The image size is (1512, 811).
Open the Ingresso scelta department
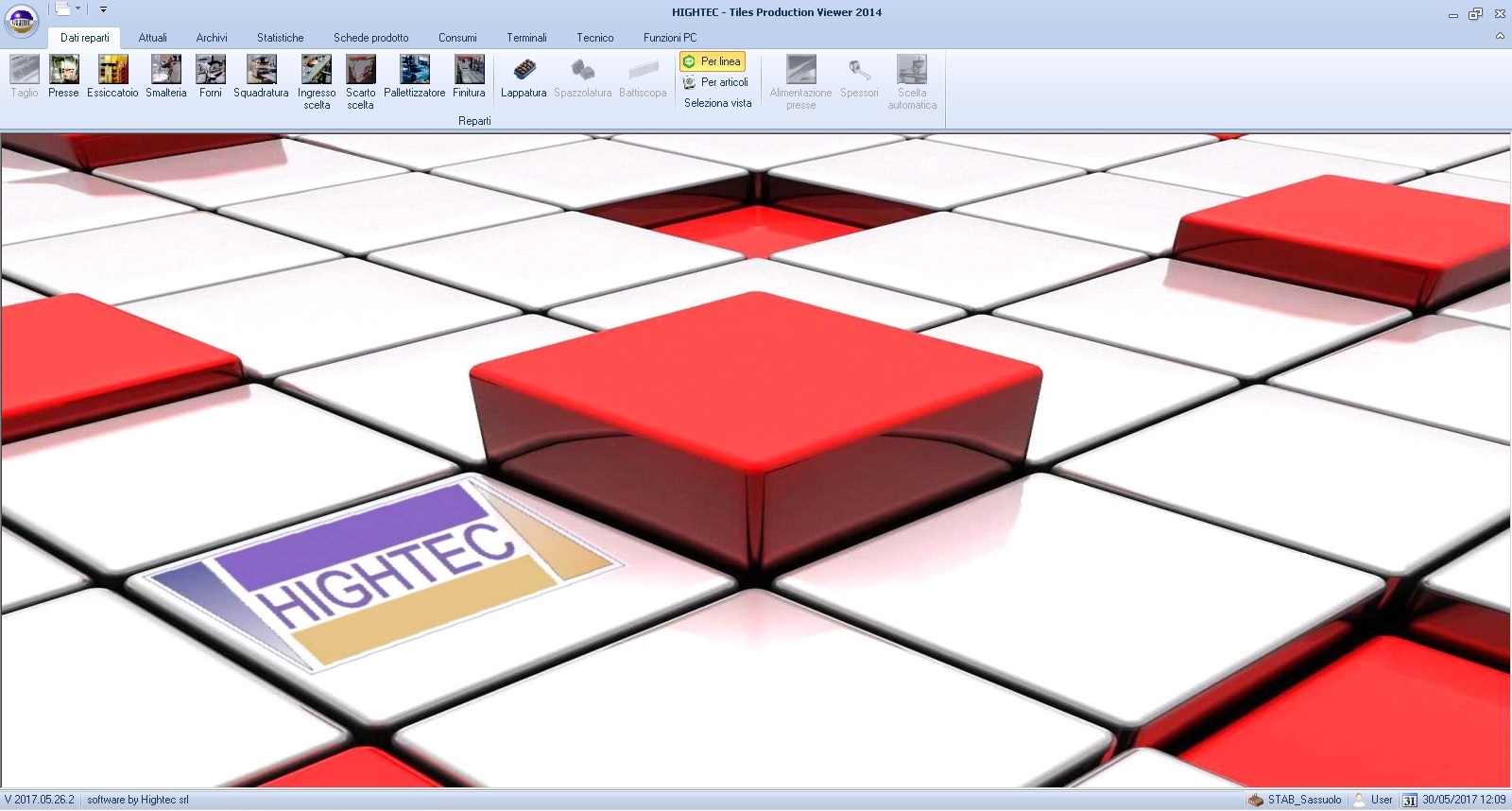click(x=317, y=82)
